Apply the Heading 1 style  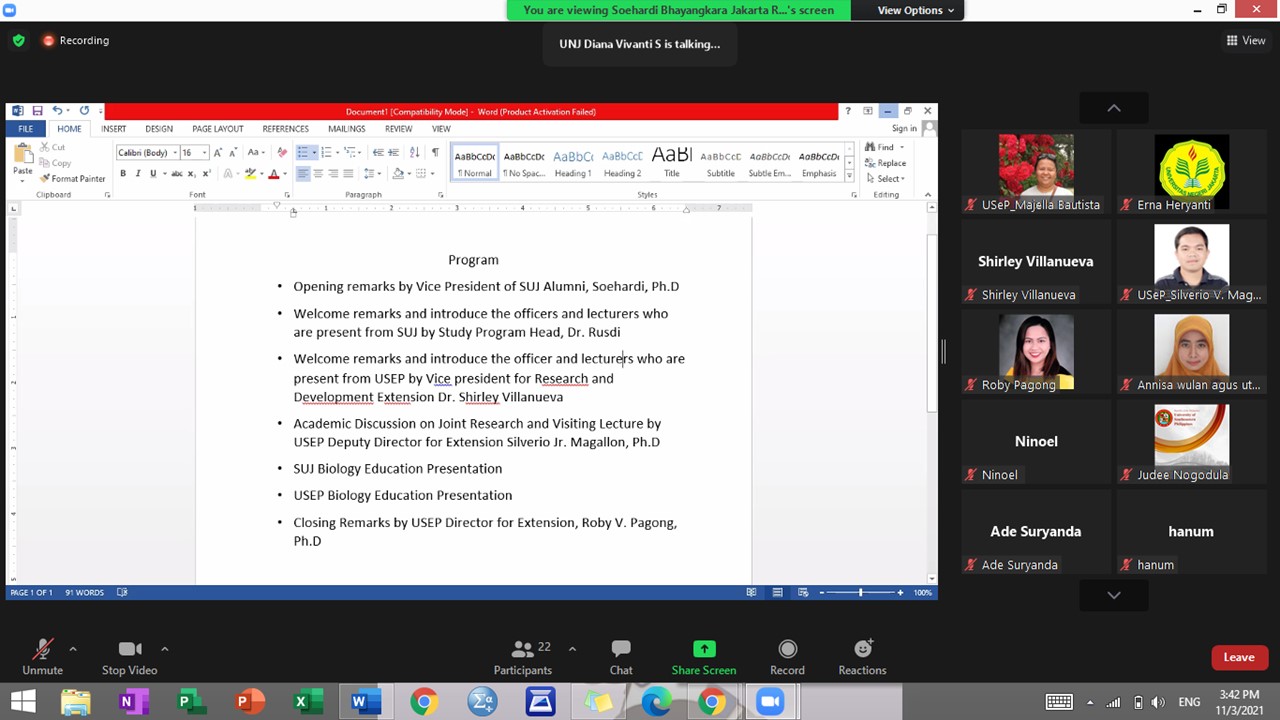click(573, 163)
